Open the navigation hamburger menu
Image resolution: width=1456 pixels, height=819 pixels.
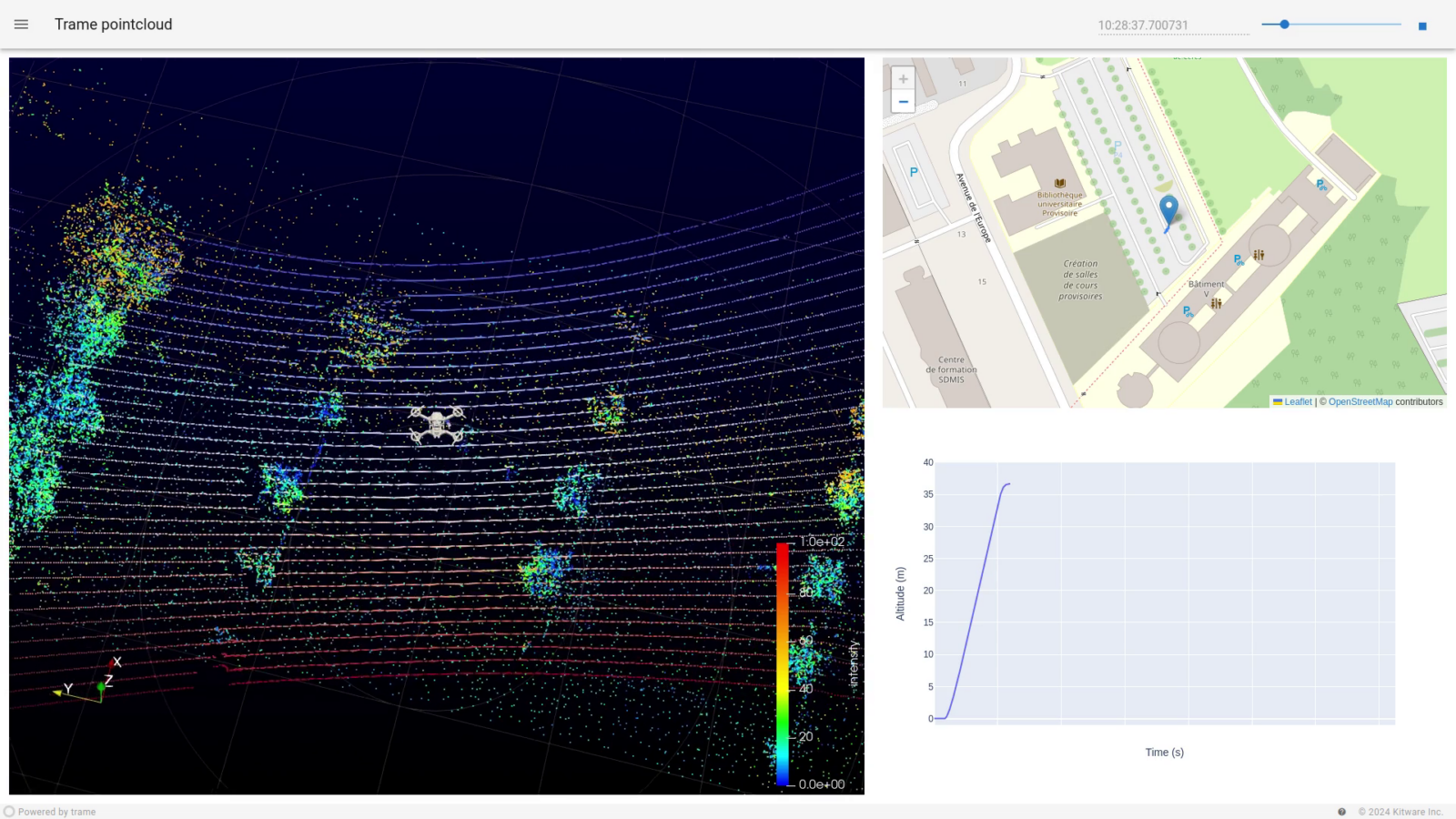coord(21,25)
